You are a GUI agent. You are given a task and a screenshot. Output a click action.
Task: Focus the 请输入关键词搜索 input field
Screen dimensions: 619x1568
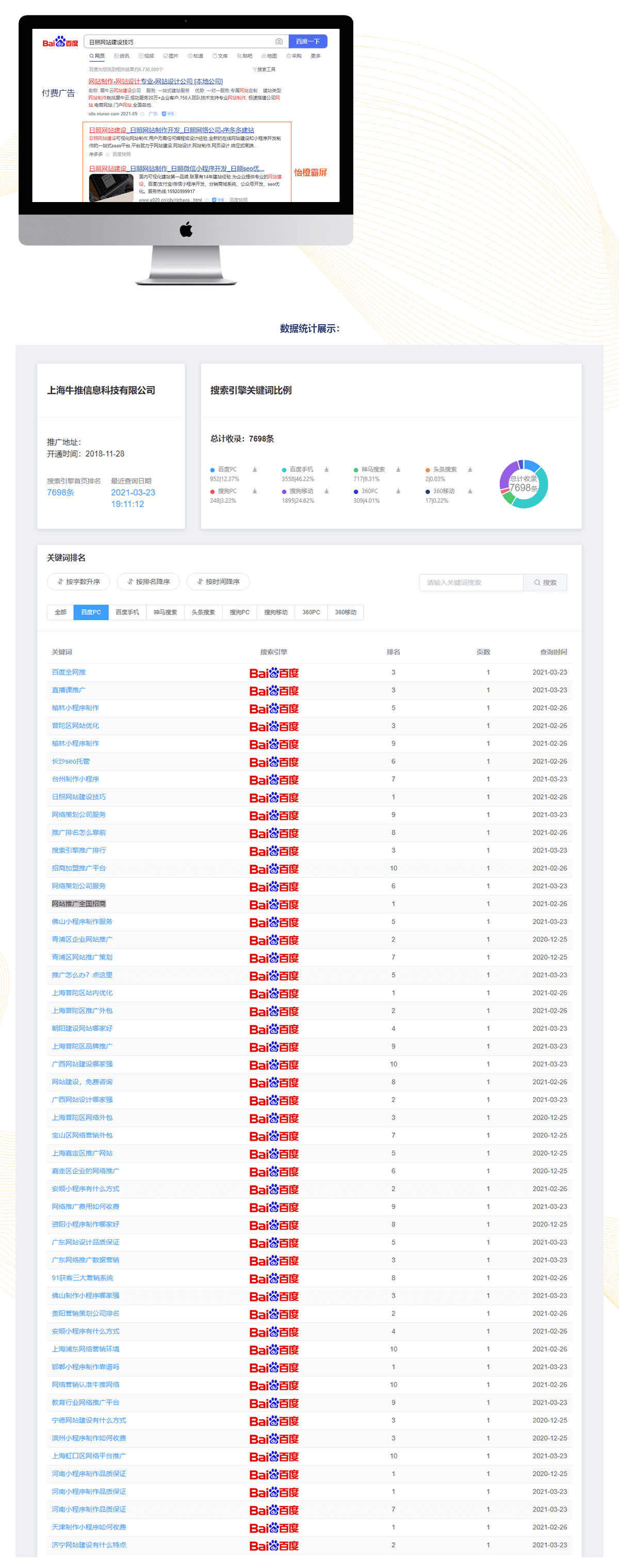click(471, 582)
